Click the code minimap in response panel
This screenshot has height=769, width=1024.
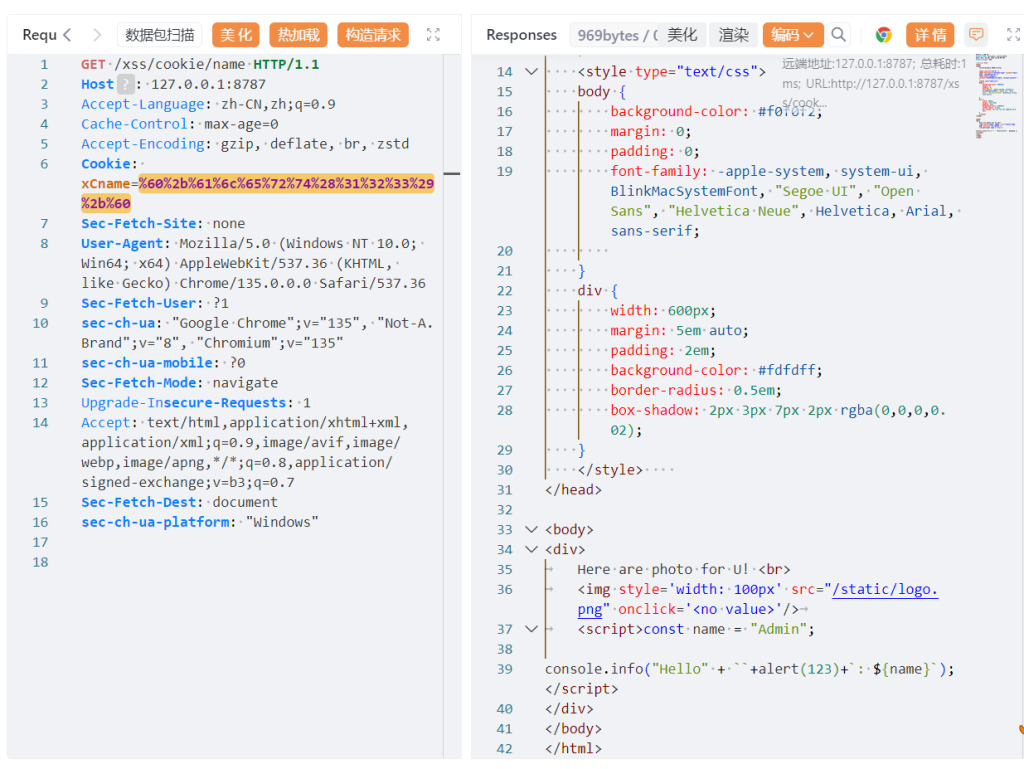(993, 100)
